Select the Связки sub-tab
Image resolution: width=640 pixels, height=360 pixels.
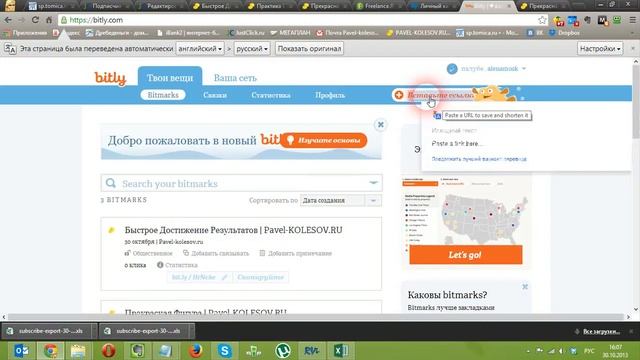pos(215,95)
